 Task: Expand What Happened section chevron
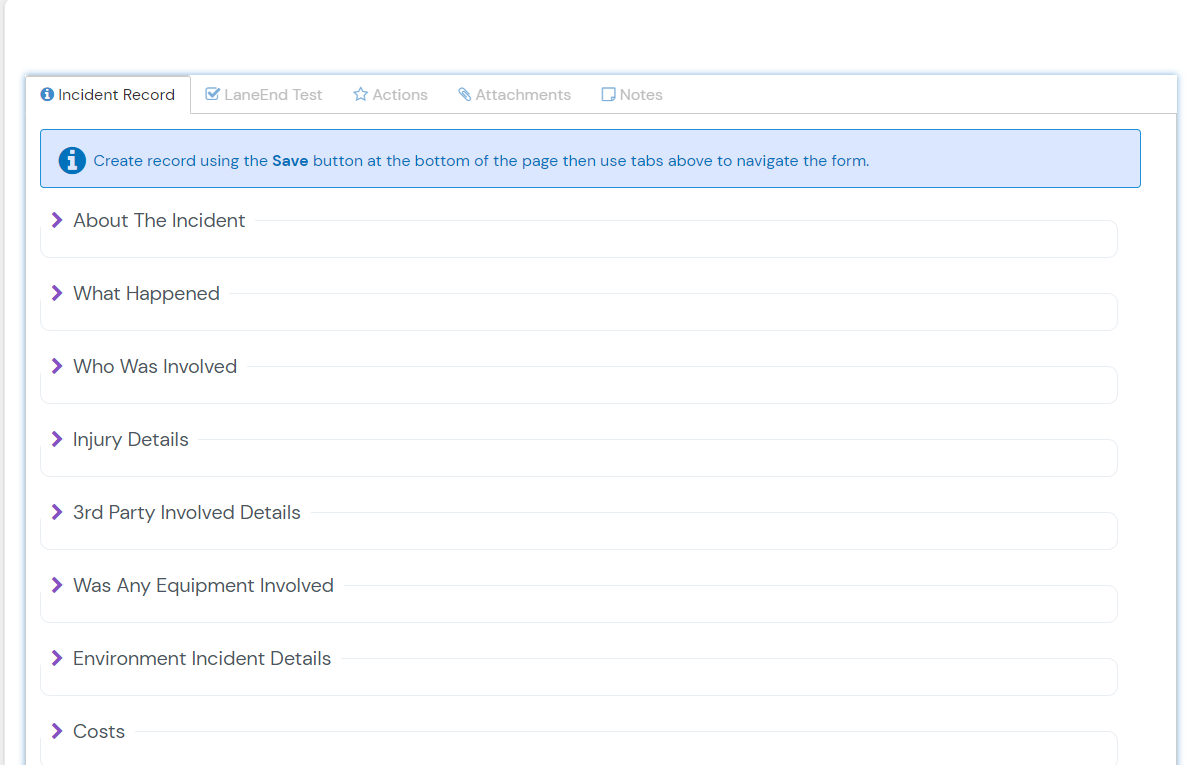[x=57, y=293]
